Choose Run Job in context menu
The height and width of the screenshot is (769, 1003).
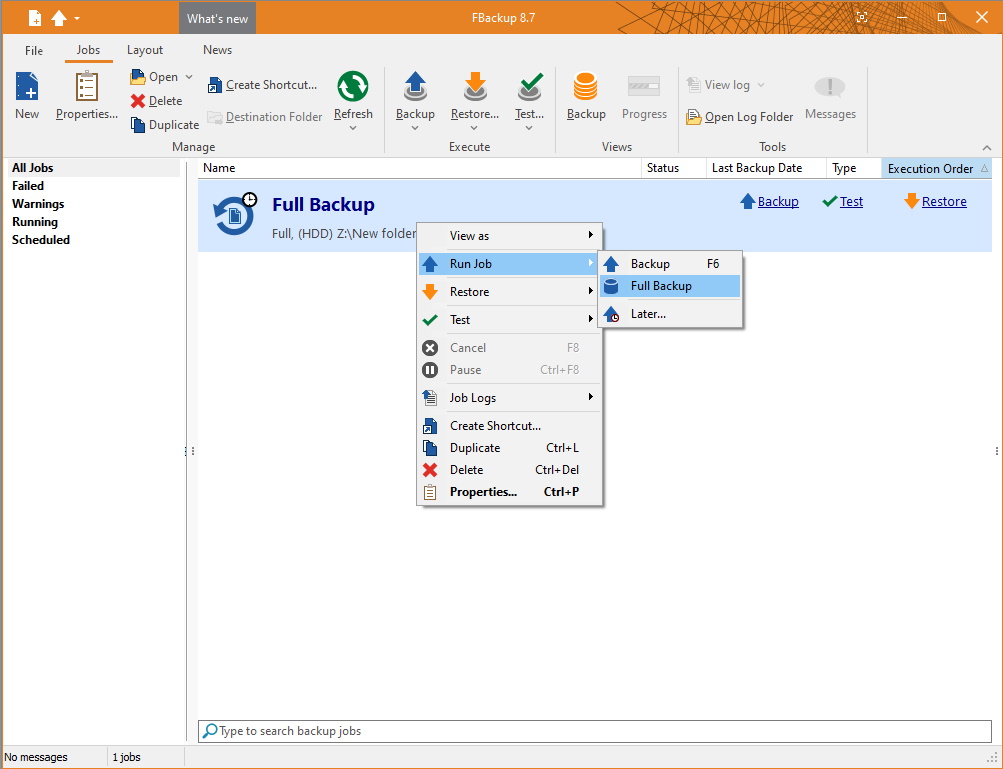pos(510,264)
